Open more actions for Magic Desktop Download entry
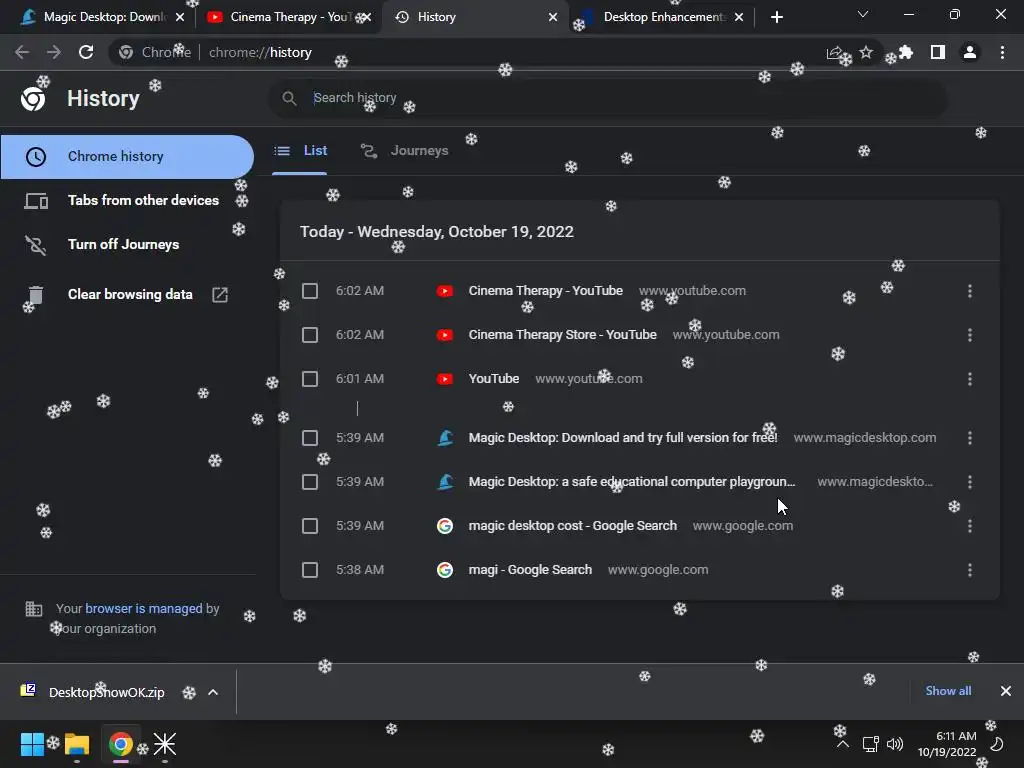Viewport: 1024px width, 768px height. point(970,438)
